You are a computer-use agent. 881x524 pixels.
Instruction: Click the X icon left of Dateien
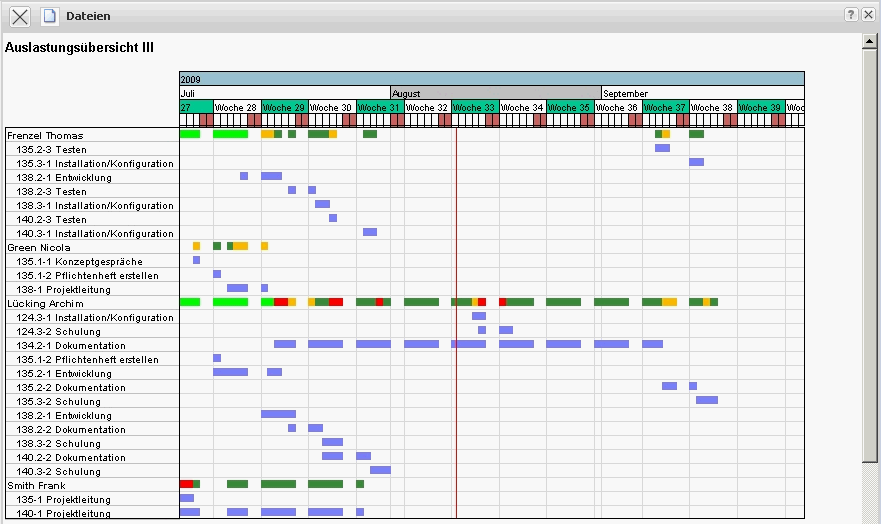tap(20, 16)
